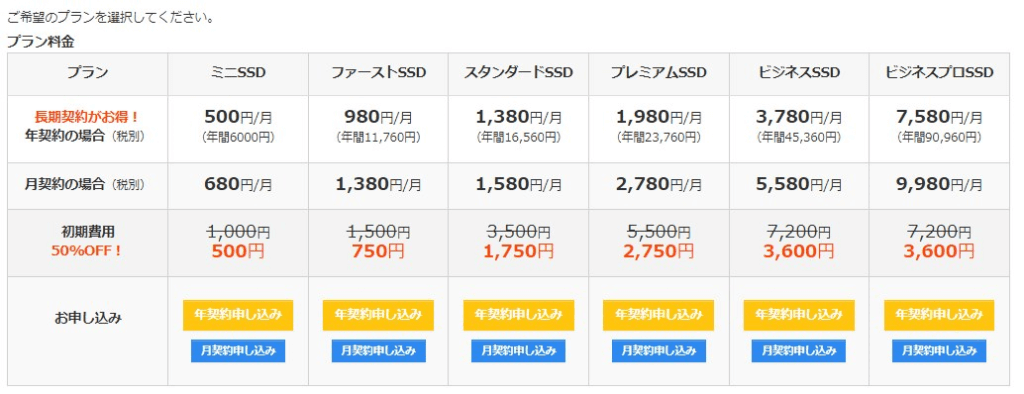Click 年契約申し込み for ミニSSD plan
Viewport: 1024px width, 394px height.
coord(238,315)
